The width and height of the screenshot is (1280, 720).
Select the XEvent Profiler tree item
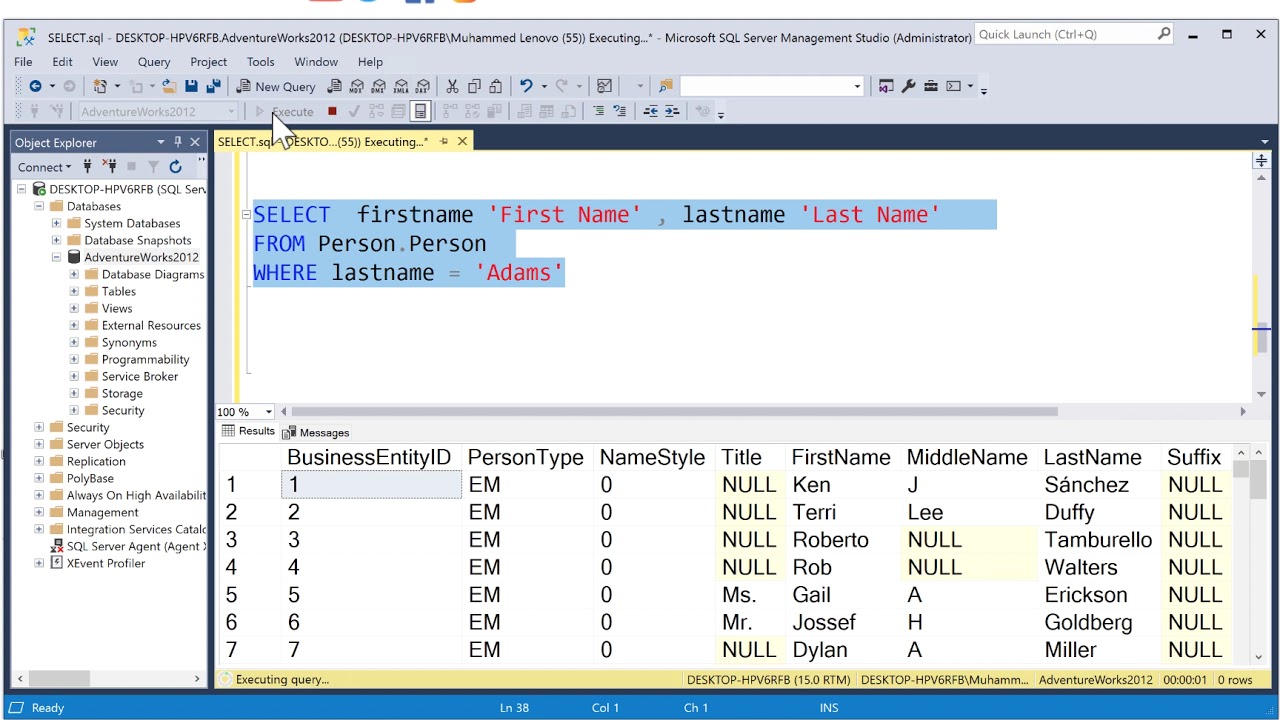(x=106, y=563)
